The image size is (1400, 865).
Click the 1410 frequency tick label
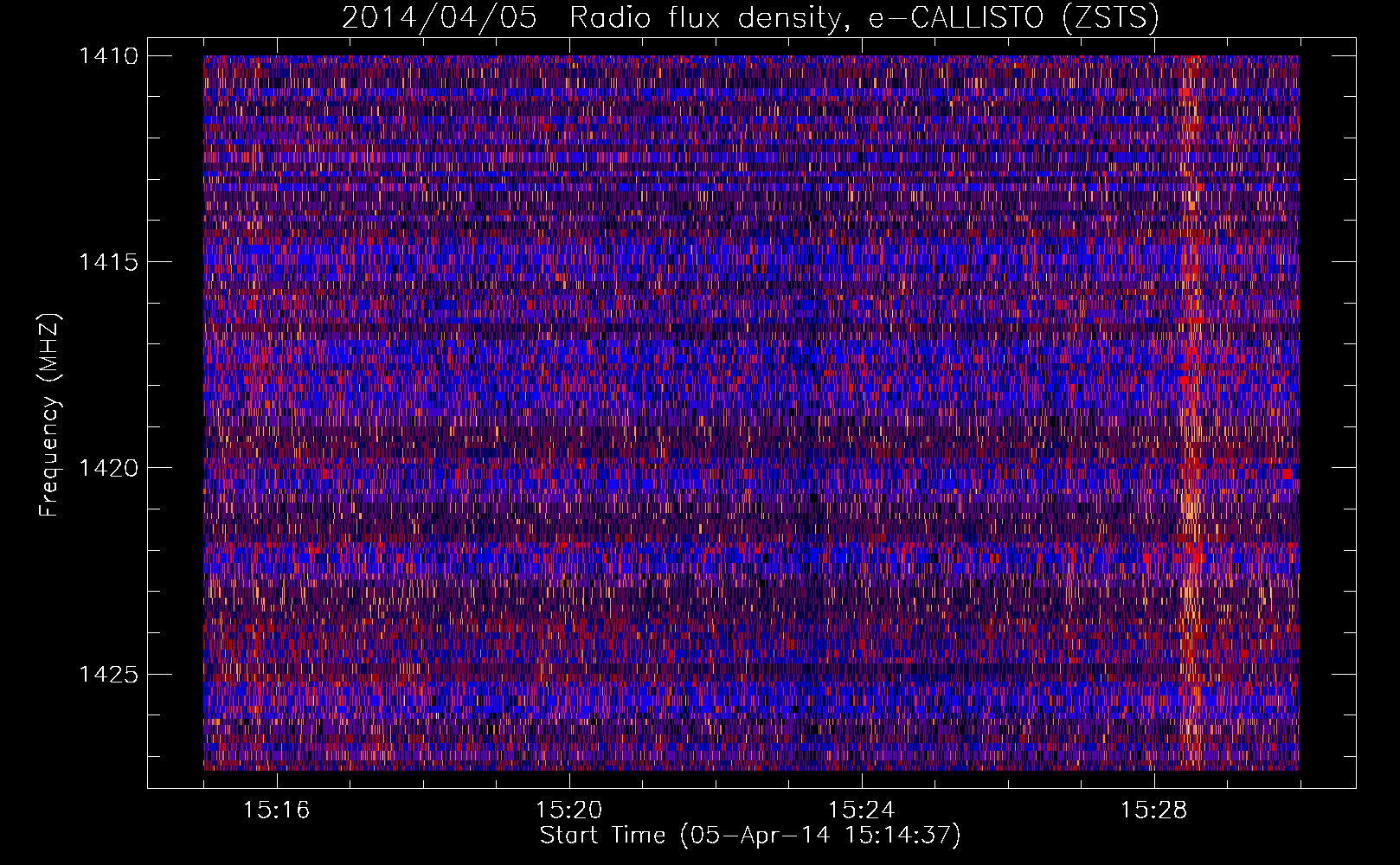click(108, 55)
